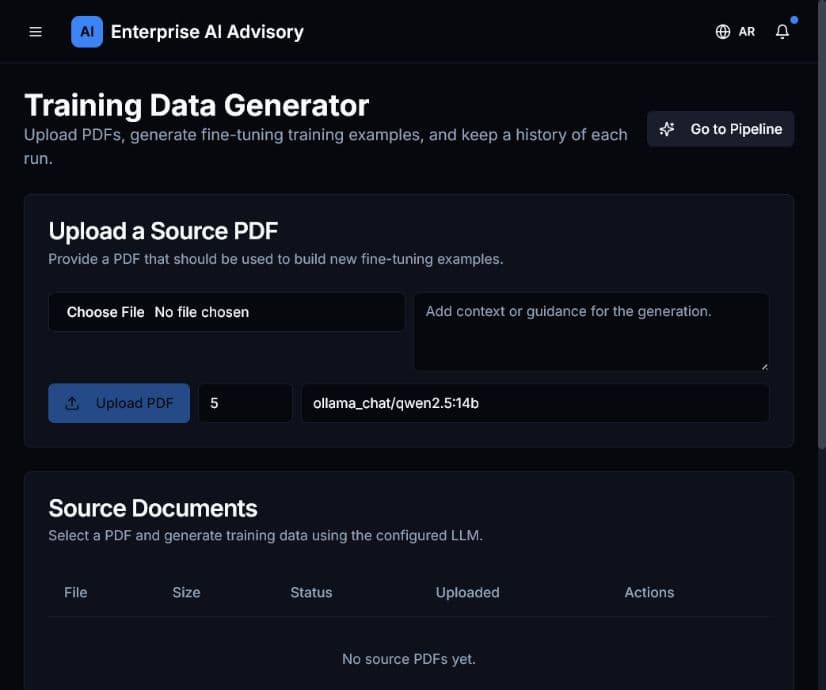826x690 pixels.
Task: Focus the model field ollama_chat/qwen2.5:14b
Action: 535,403
